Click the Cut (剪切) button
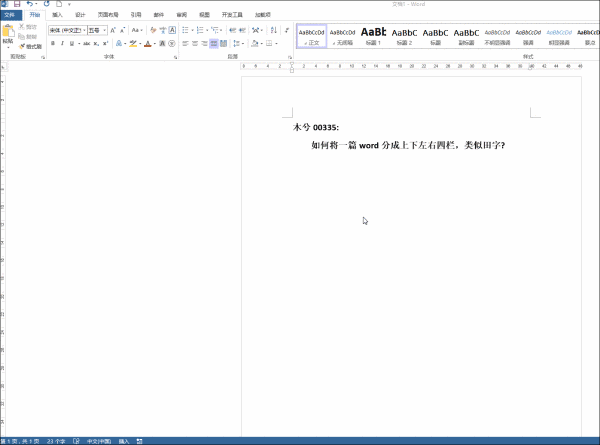The width and height of the screenshot is (600, 445). pyautogui.click(x=28, y=27)
